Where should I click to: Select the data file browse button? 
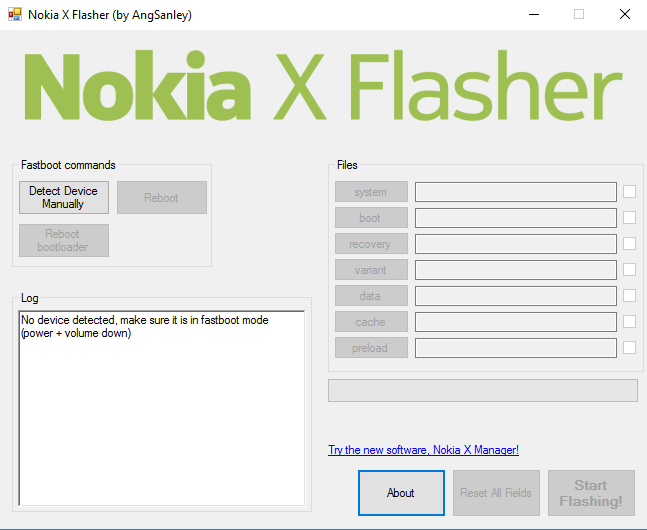point(371,296)
